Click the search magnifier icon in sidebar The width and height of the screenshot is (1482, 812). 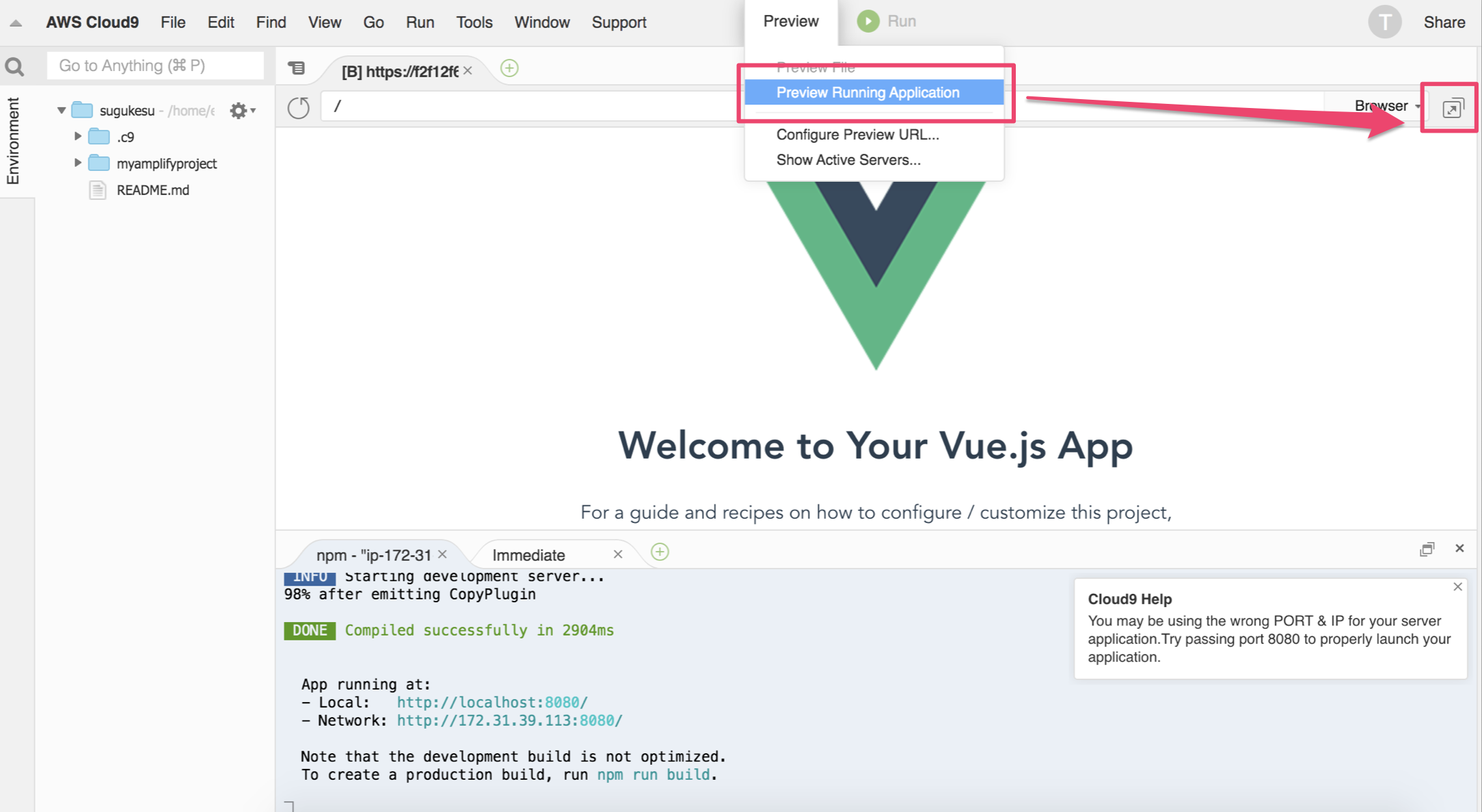point(14,67)
